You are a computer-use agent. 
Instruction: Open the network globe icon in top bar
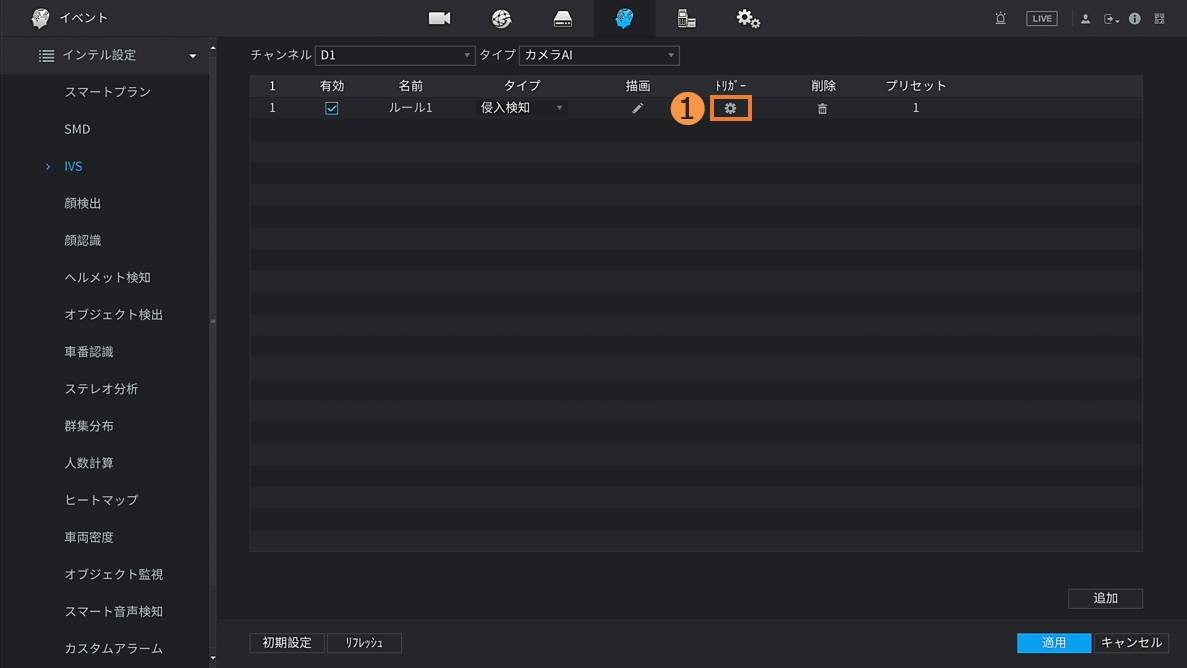point(501,18)
